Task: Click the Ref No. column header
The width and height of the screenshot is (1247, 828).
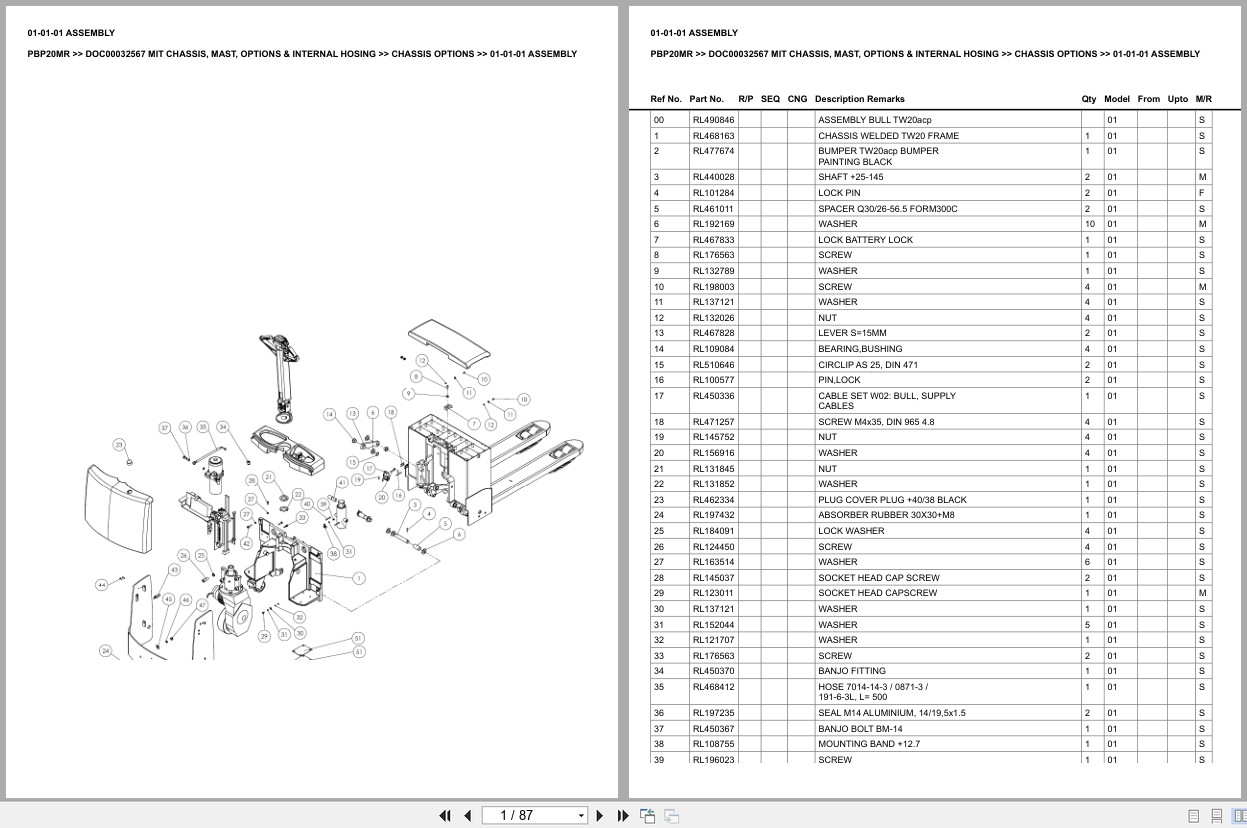Action: (666, 99)
